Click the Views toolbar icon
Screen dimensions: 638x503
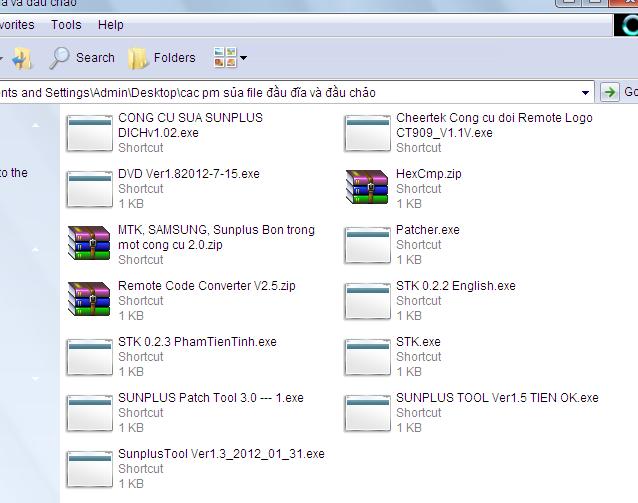click(x=225, y=57)
